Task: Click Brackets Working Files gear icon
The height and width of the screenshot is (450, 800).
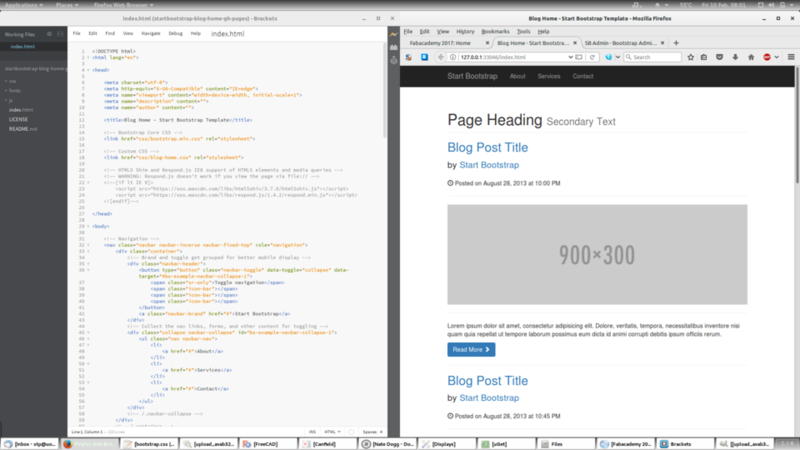Action: coord(49,34)
